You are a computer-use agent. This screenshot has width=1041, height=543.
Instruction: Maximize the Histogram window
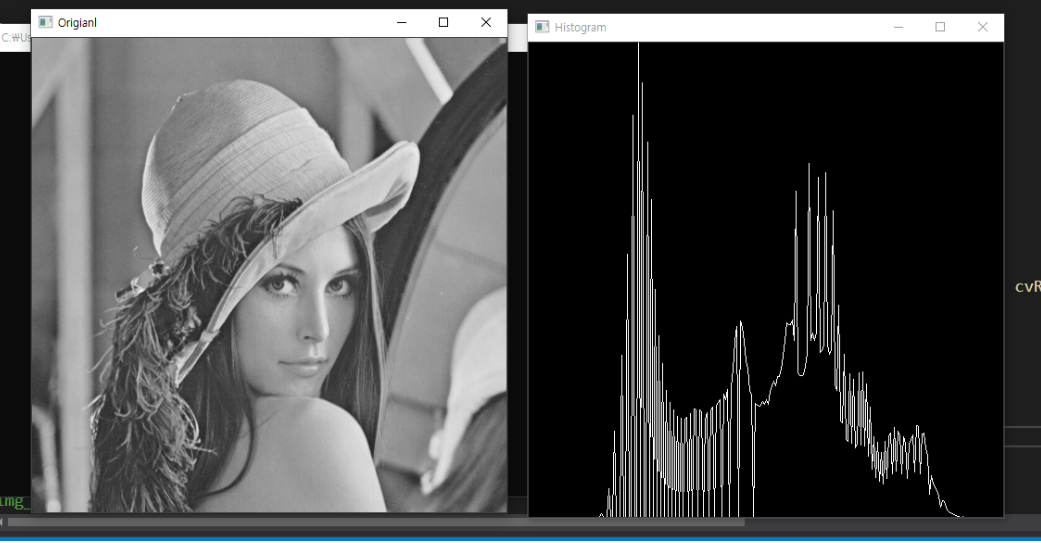[x=940, y=27]
